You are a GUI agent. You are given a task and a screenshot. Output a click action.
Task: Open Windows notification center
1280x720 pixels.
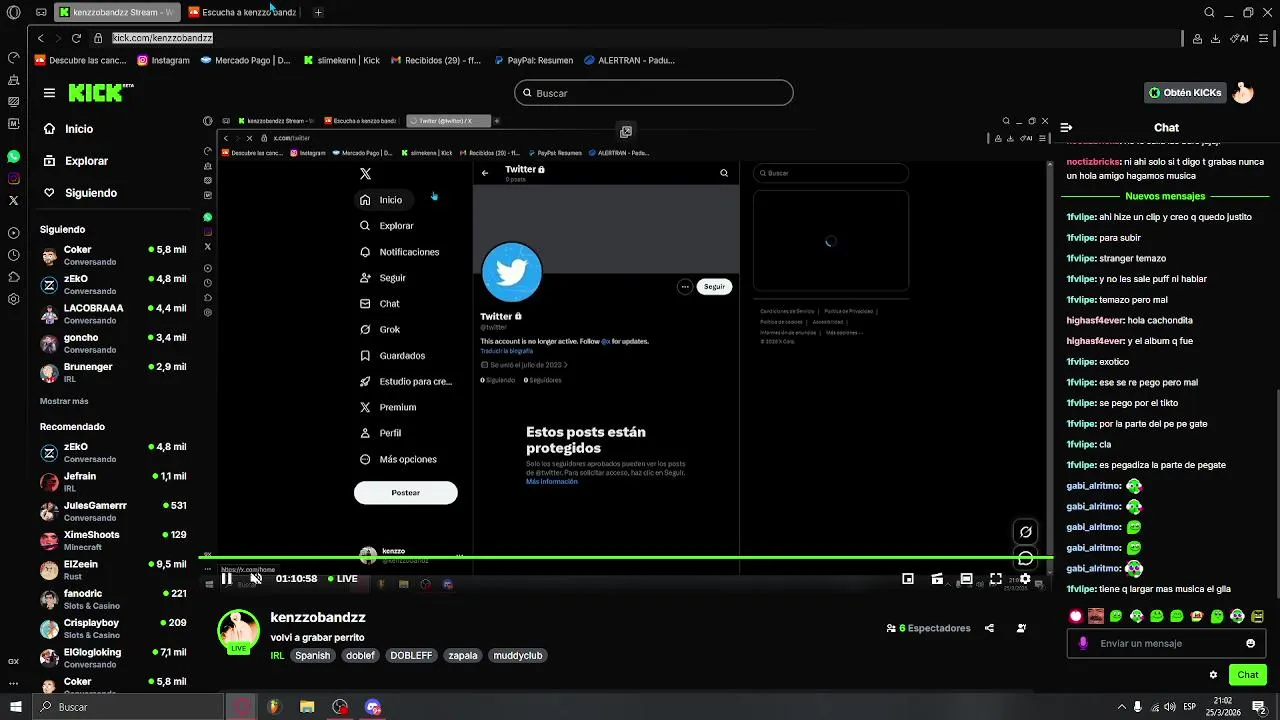pyautogui.click(x=1259, y=707)
